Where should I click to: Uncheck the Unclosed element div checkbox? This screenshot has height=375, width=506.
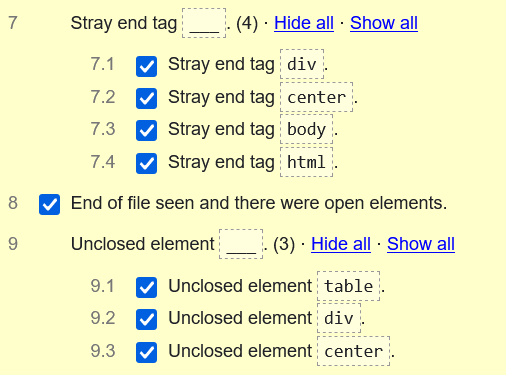pyautogui.click(x=146, y=319)
